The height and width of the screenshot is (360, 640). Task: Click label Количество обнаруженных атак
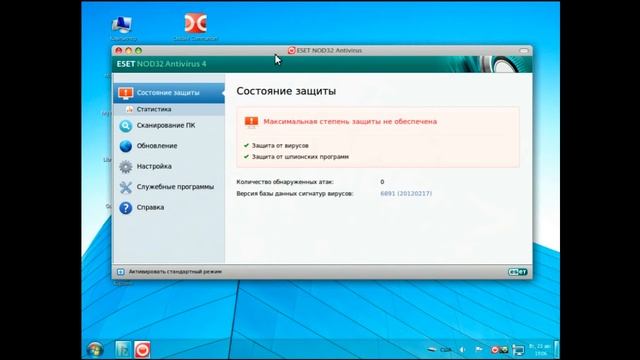[285, 182]
